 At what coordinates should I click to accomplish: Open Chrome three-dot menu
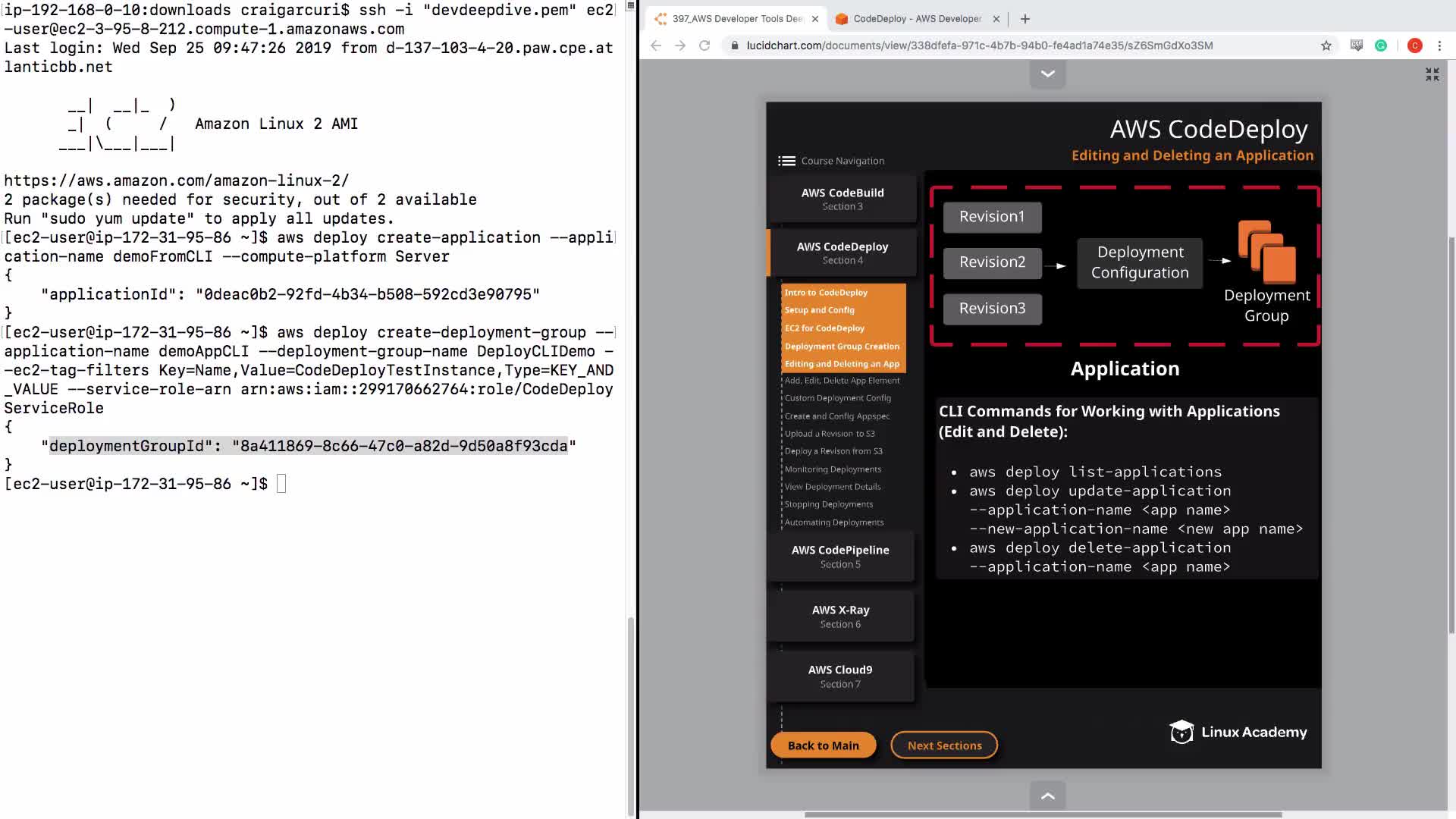pos(1439,45)
